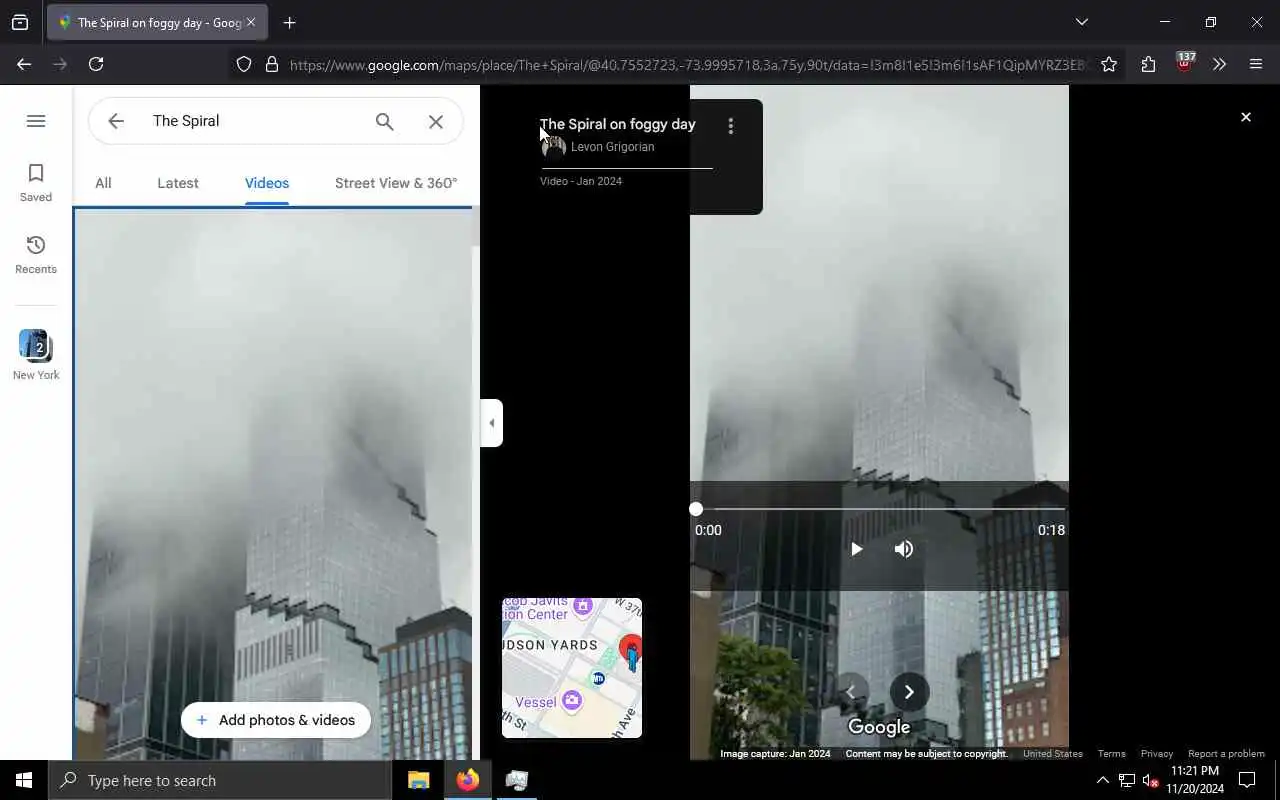Open the Firefox View icon
The image size is (1280, 800).
(20, 22)
